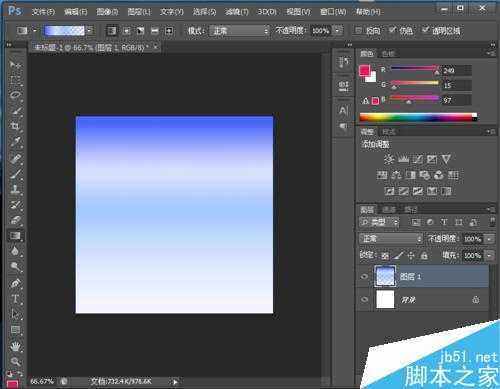Choose the Radial Gradient style
Image resolution: width=500 pixels, height=389 pixels.
tap(126, 31)
